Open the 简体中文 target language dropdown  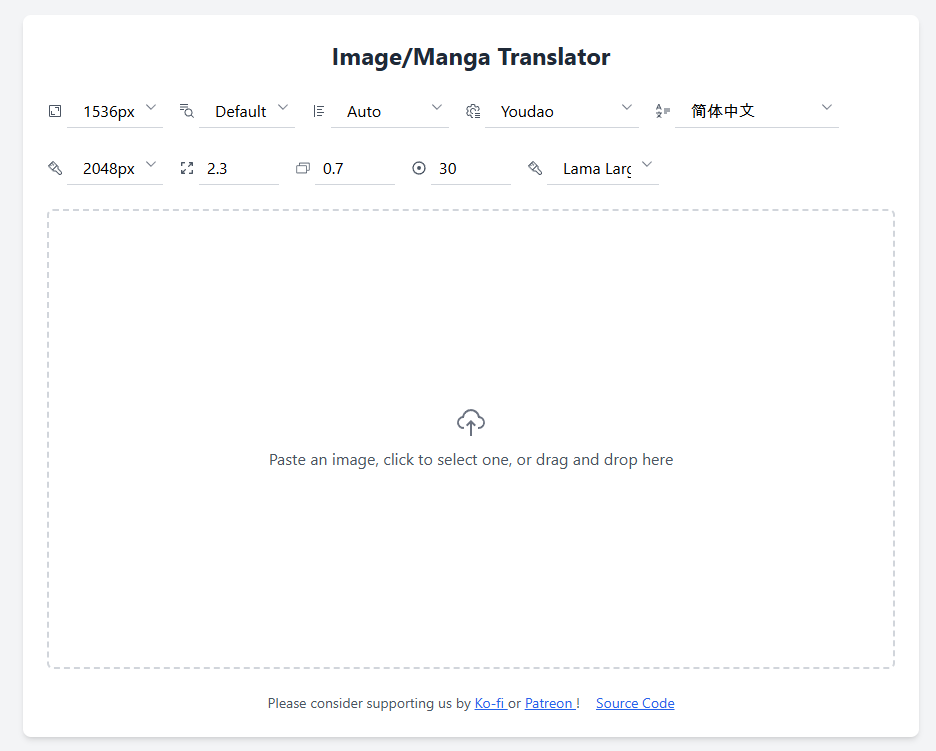coord(756,112)
